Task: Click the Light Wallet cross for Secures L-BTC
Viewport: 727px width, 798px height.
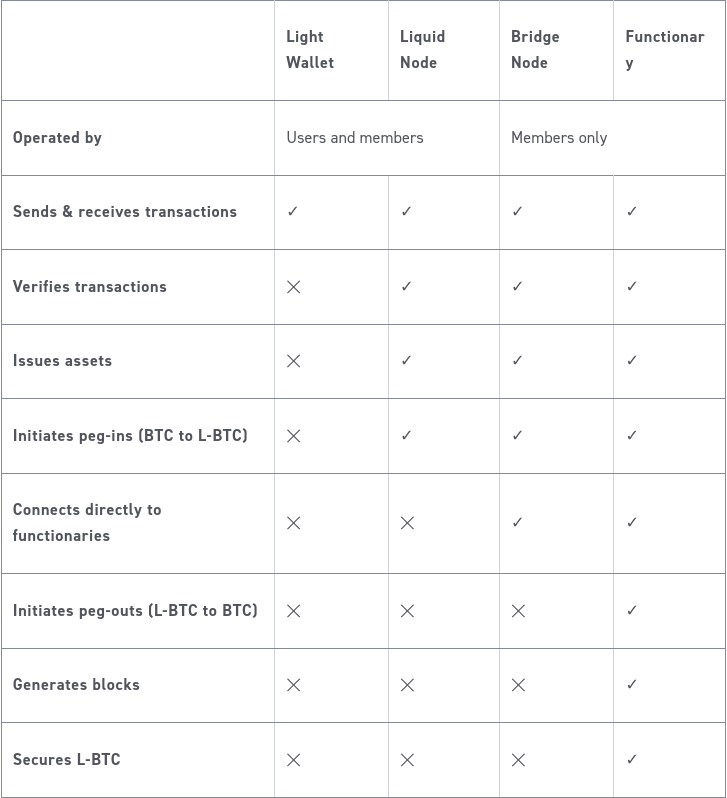Action: 293,760
